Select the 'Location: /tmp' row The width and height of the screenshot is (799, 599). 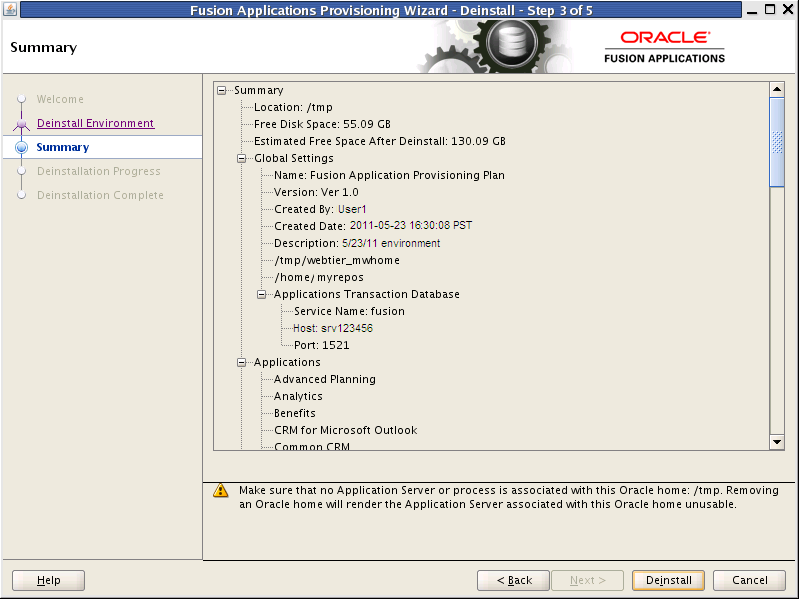point(293,107)
